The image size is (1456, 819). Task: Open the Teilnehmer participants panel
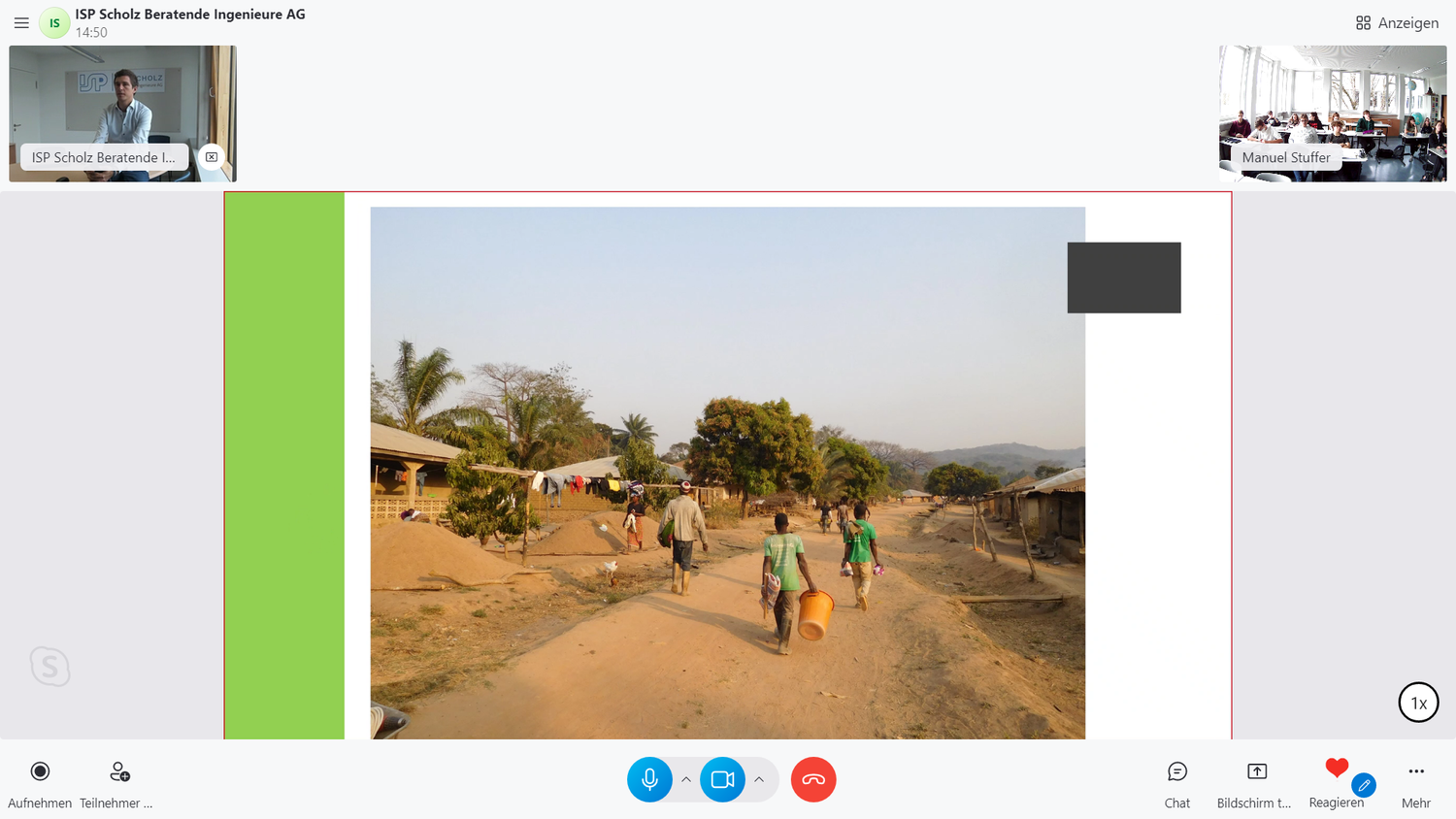116,783
